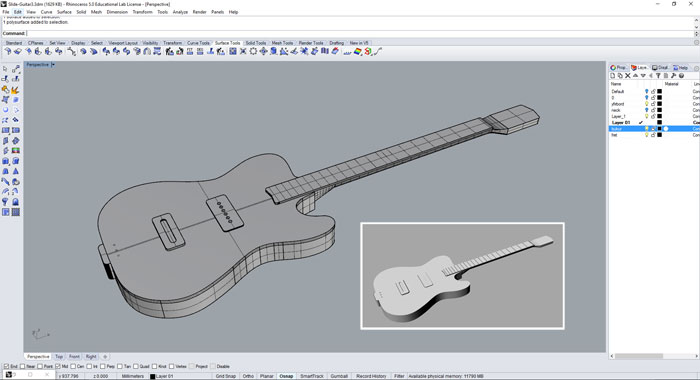The image size is (700, 380).
Task: Click the command history scroll up arrow
Action: click(x=696, y=20)
